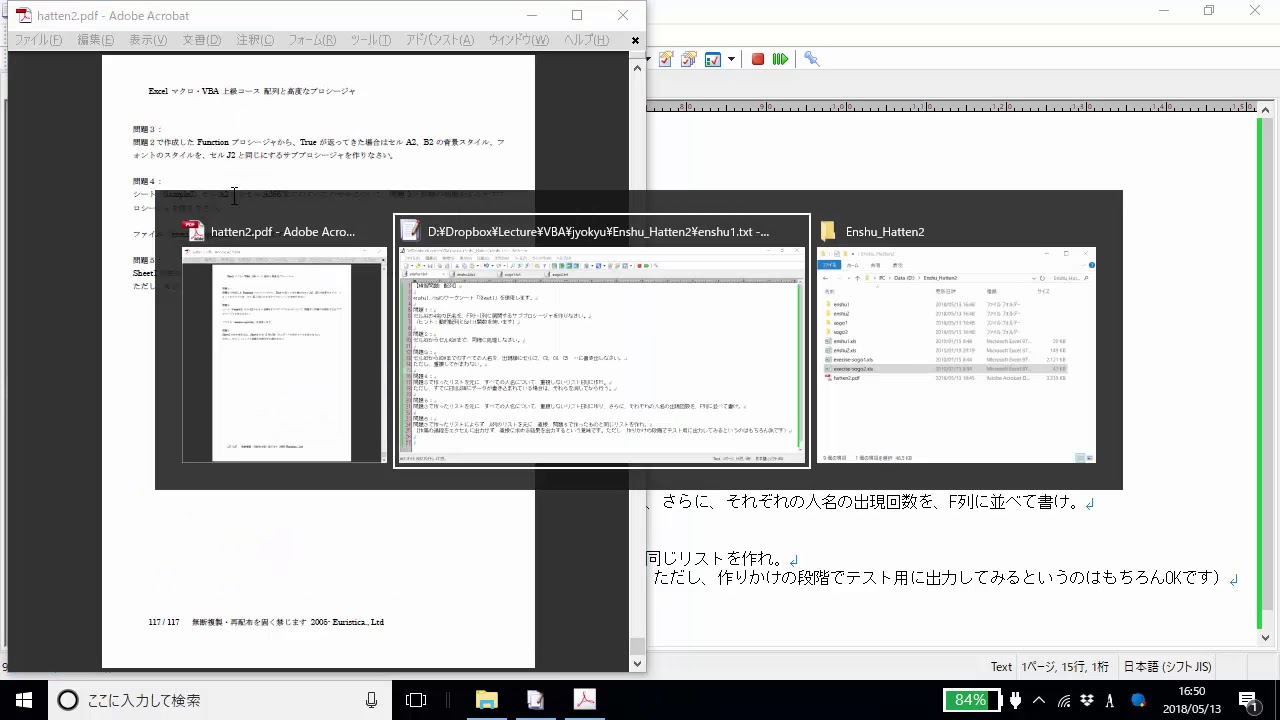Open Adobe Acrobat from the taskbar
This screenshot has width=1280, height=720.
pyautogui.click(x=585, y=700)
